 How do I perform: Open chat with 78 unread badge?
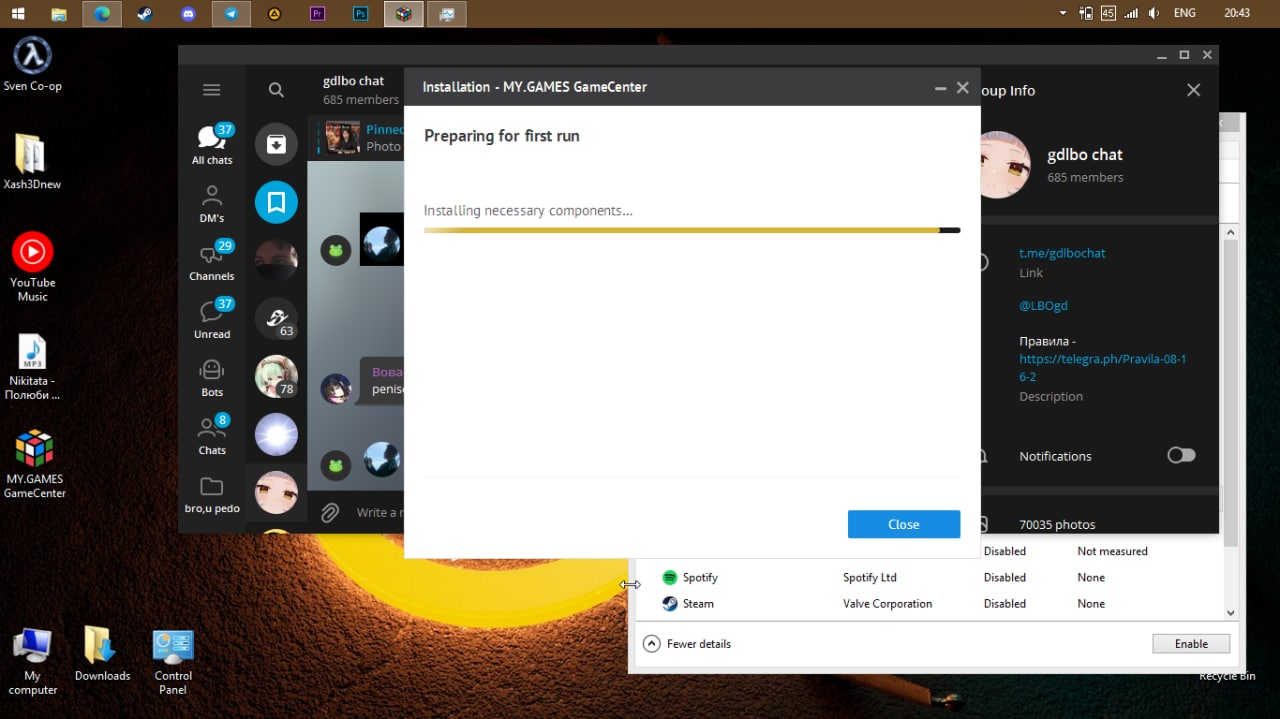pyautogui.click(x=276, y=376)
